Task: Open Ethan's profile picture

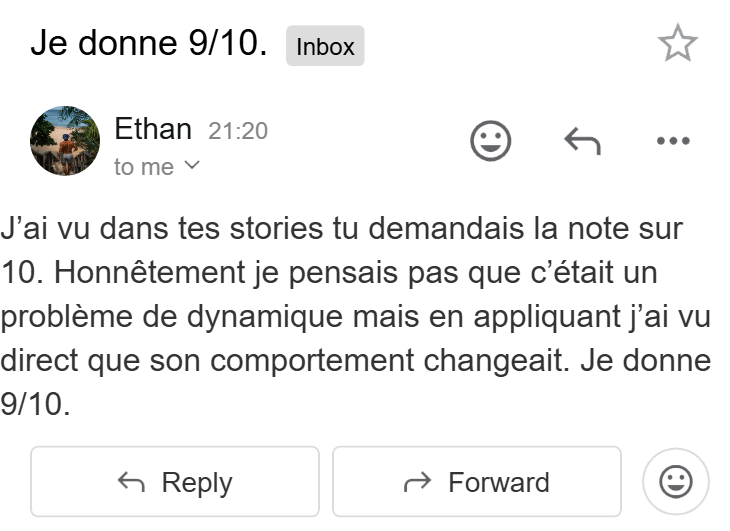Action: (x=65, y=141)
